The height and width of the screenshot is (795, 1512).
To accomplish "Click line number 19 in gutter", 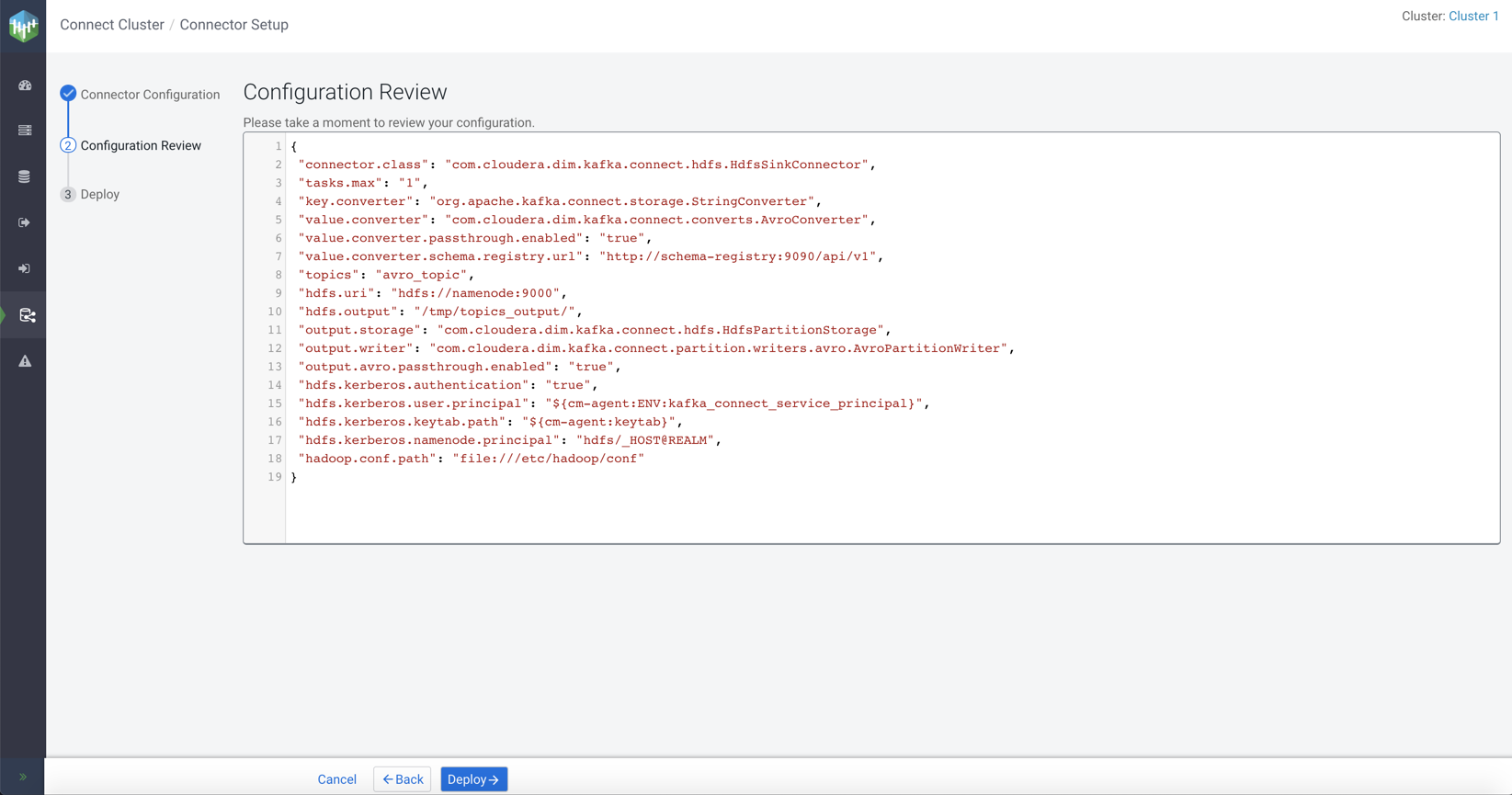I will 275,477.
